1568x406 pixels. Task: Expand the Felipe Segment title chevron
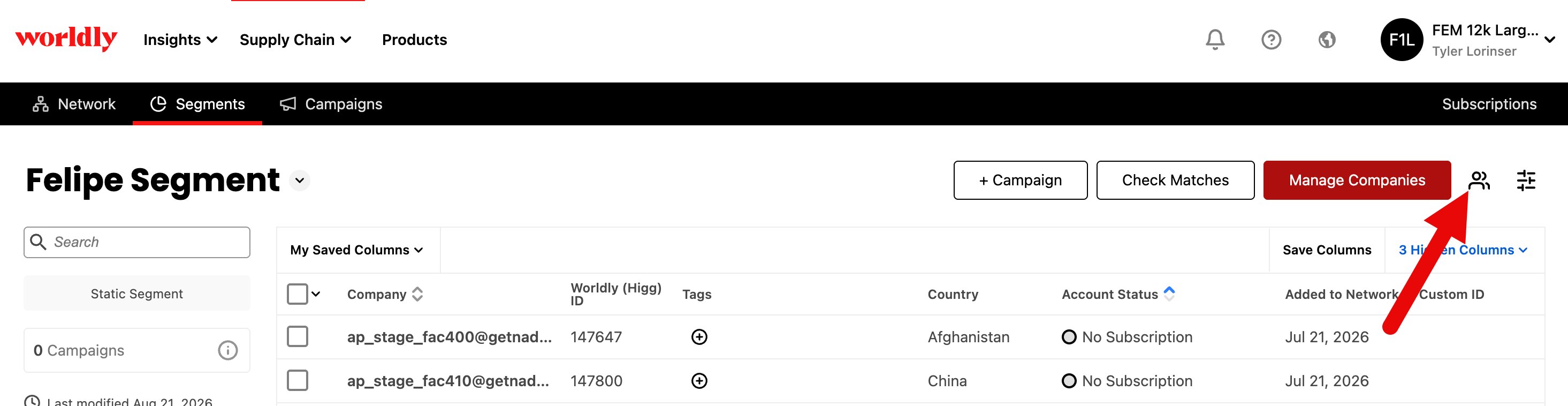pos(300,181)
